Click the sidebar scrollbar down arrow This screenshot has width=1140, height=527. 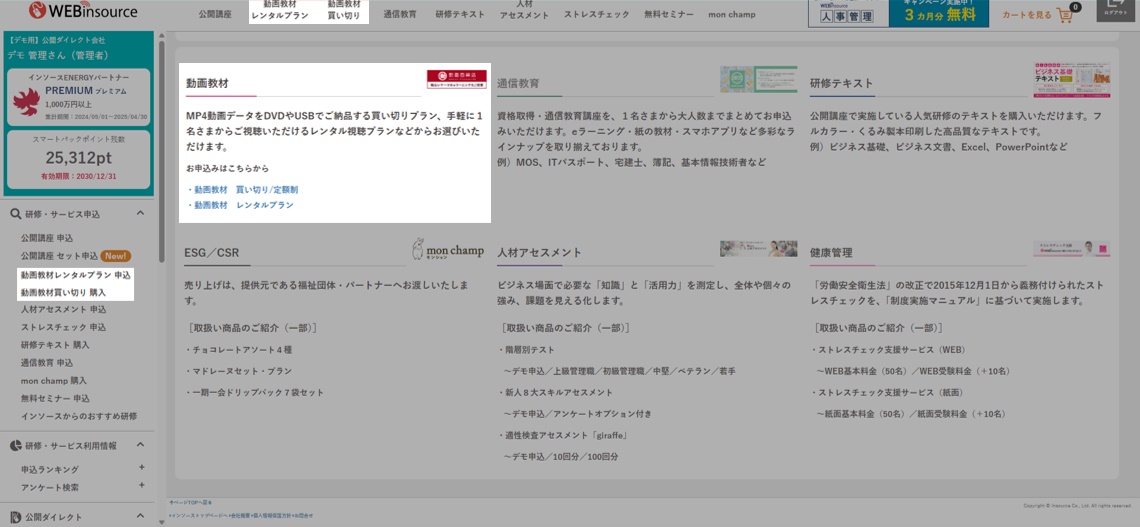click(161, 521)
